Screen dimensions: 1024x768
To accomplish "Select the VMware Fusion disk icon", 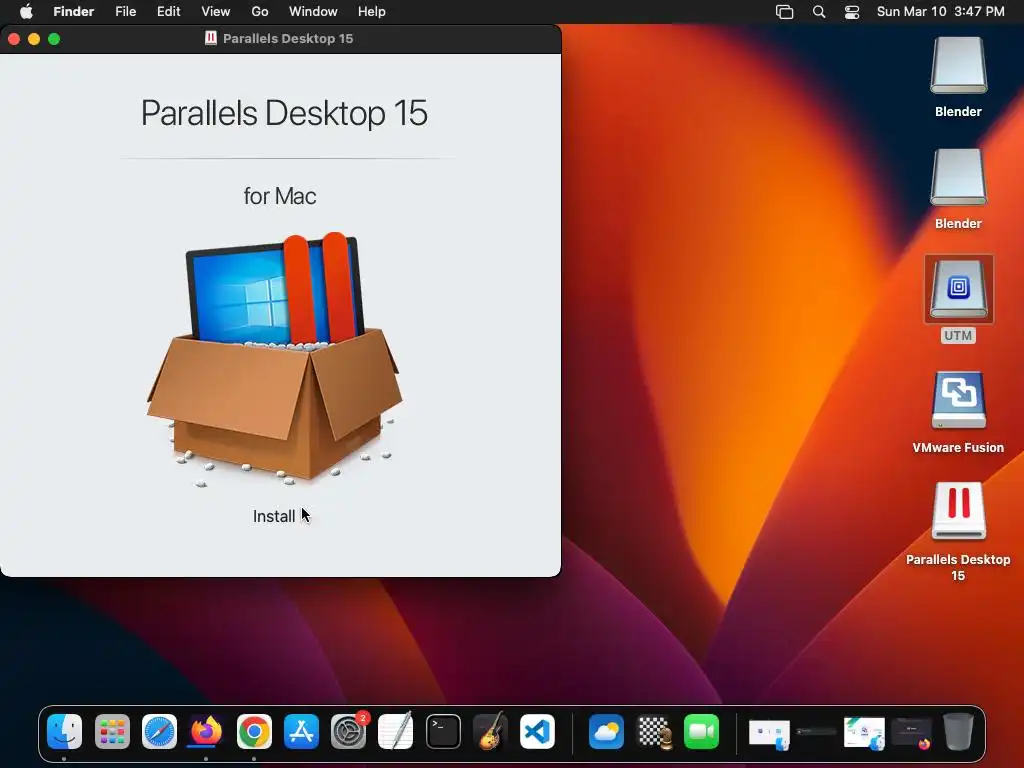I will [x=958, y=400].
